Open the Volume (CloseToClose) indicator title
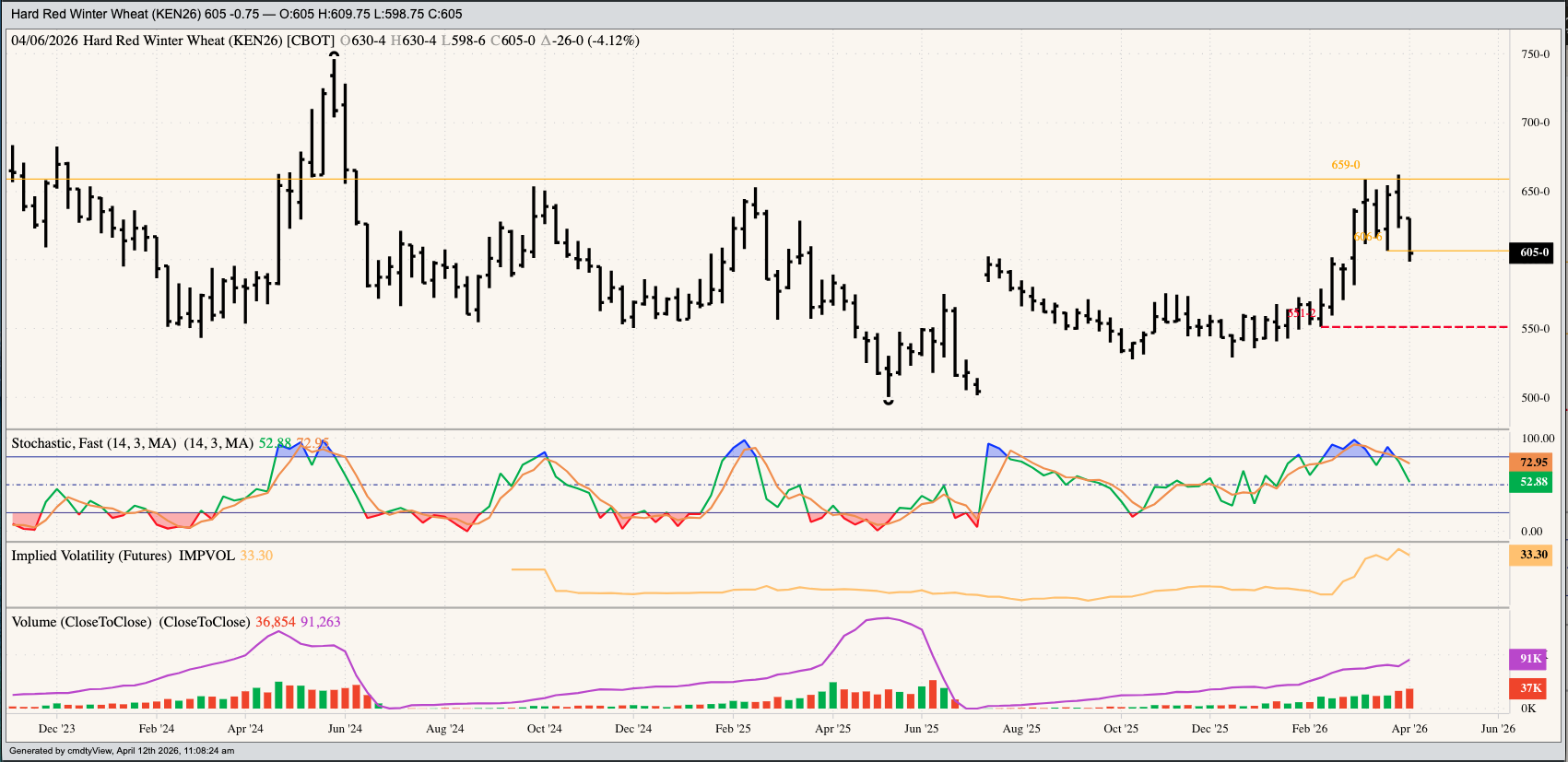1568x762 pixels. pyautogui.click(x=81, y=622)
